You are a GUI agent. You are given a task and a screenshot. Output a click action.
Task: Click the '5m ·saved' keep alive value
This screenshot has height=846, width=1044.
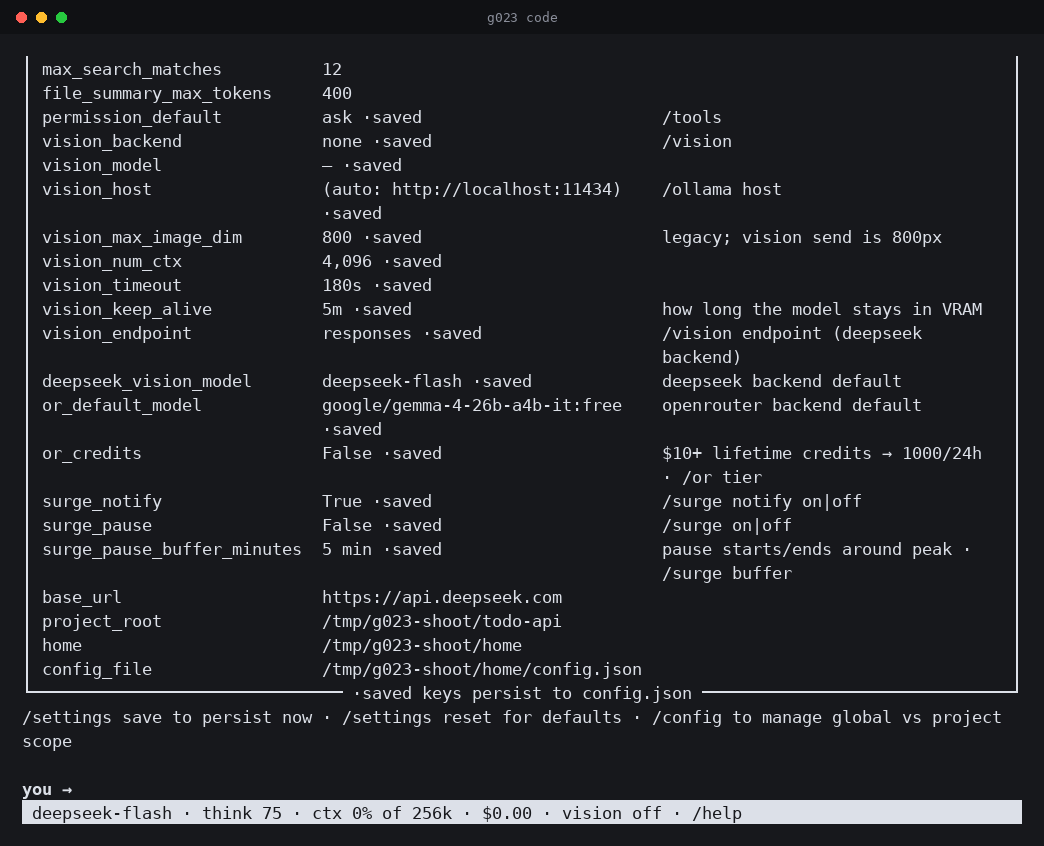click(x=367, y=309)
